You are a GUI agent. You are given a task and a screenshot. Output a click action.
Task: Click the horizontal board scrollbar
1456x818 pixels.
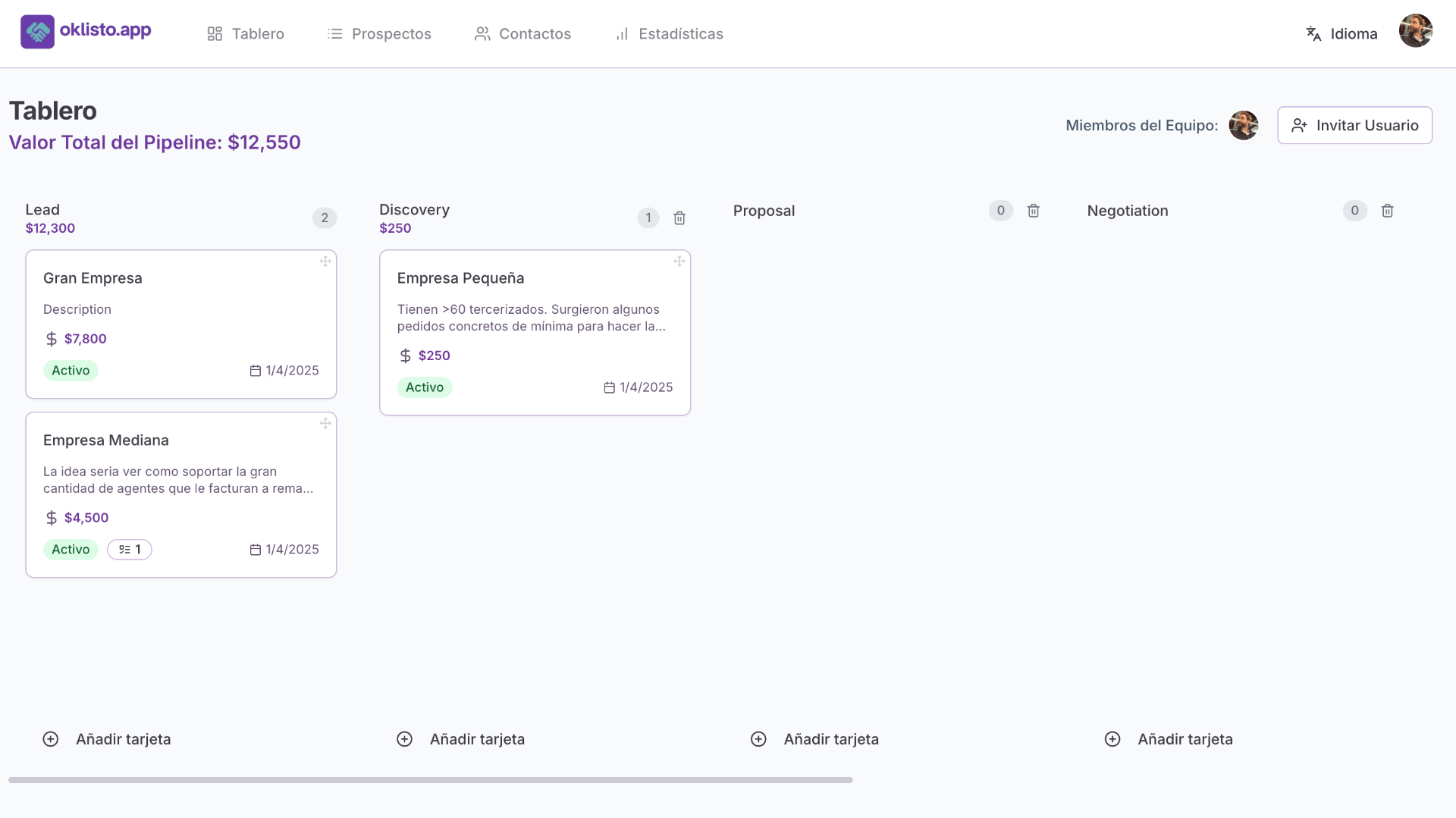[x=431, y=780]
